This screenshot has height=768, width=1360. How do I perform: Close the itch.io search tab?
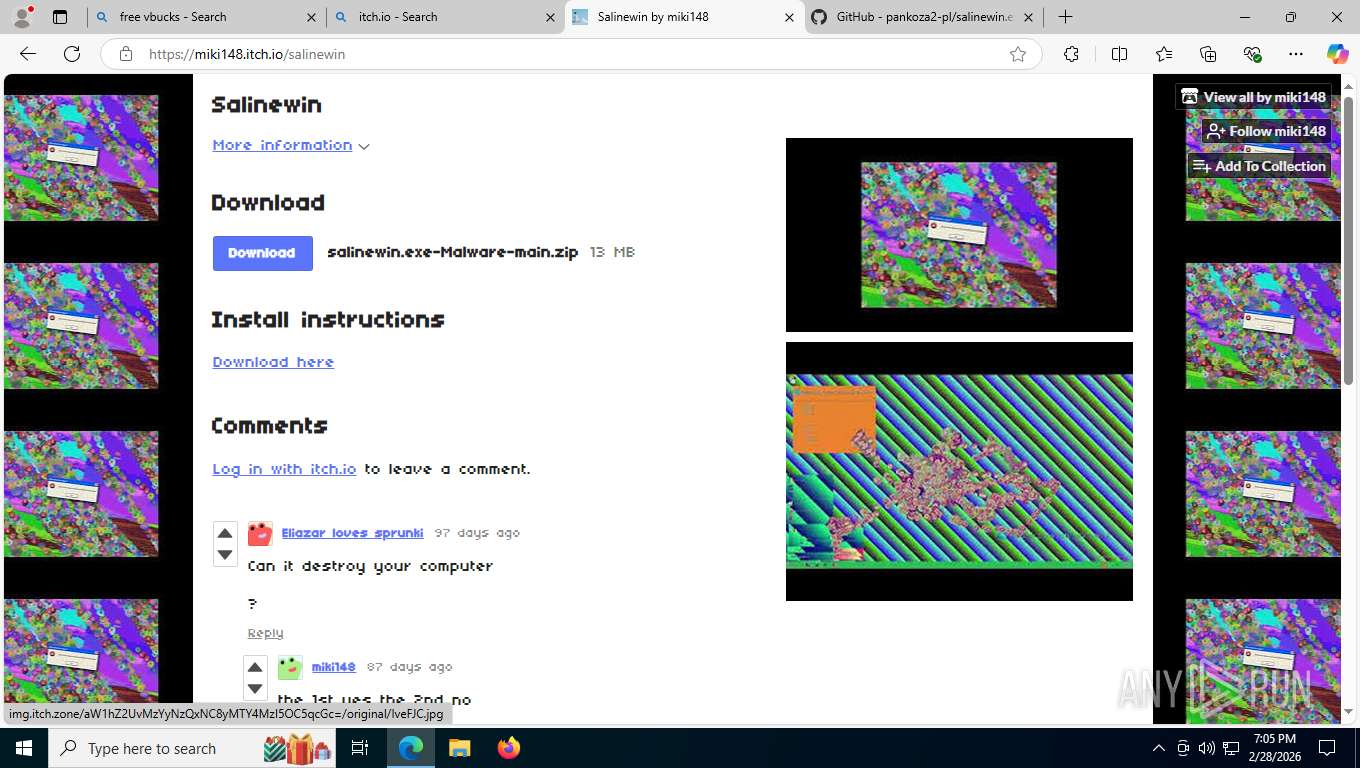pyautogui.click(x=550, y=17)
